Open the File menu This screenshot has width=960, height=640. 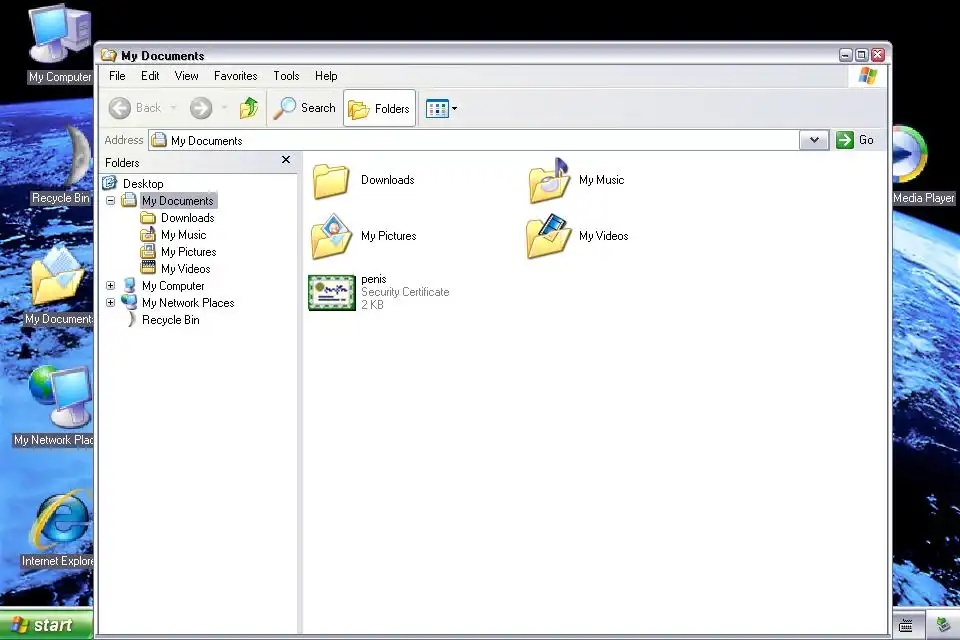pos(117,76)
